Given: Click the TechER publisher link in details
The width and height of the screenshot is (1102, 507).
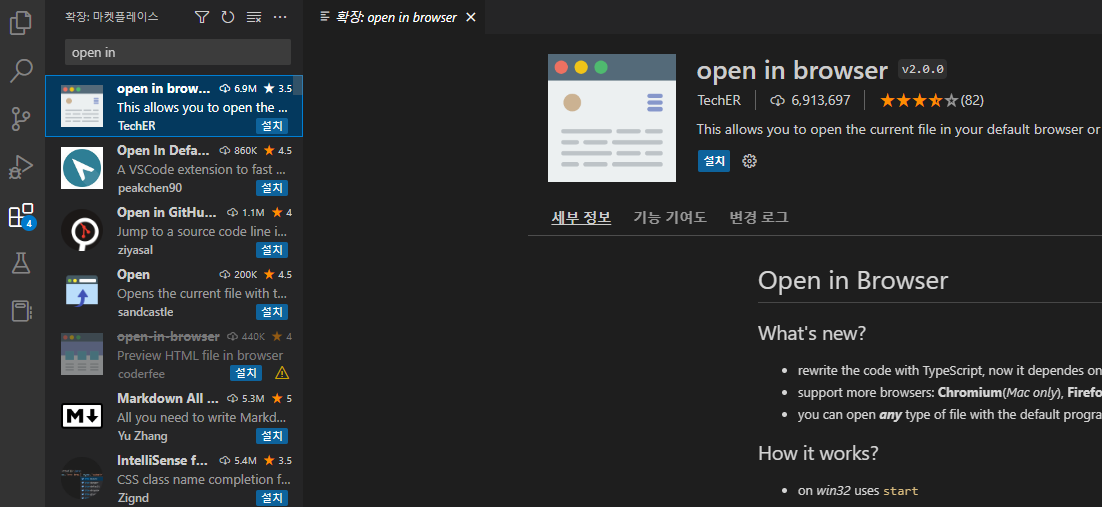Looking at the screenshot, I should [x=719, y=101].
